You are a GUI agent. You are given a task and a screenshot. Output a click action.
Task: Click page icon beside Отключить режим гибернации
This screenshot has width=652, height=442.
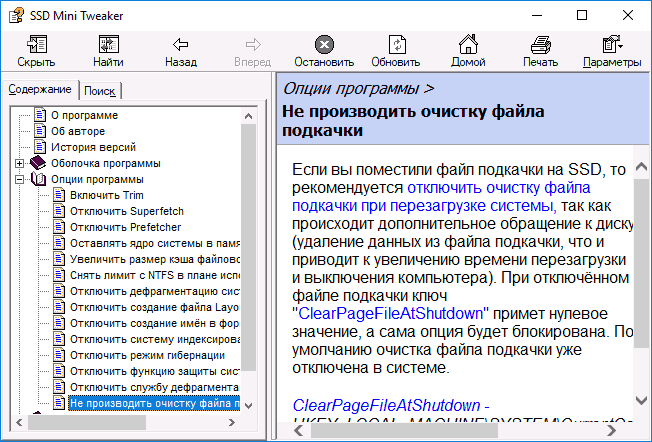point(59,355)
